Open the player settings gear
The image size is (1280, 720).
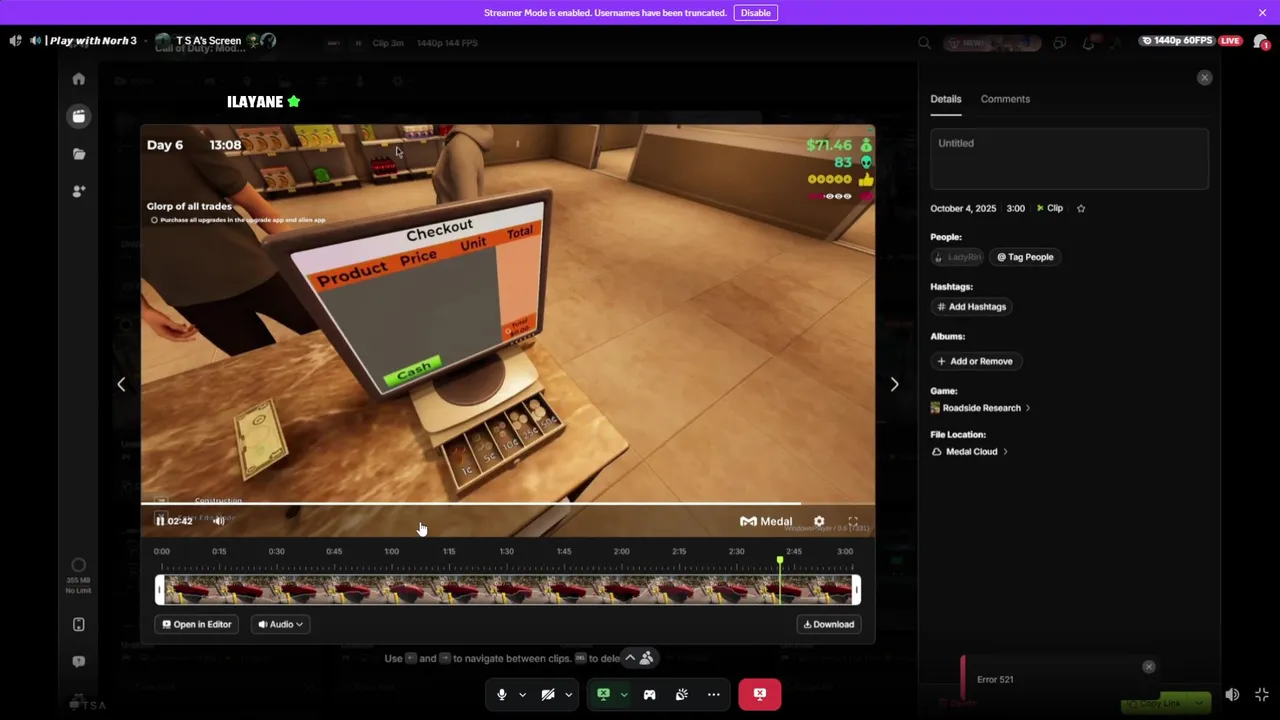click(819, 521)
